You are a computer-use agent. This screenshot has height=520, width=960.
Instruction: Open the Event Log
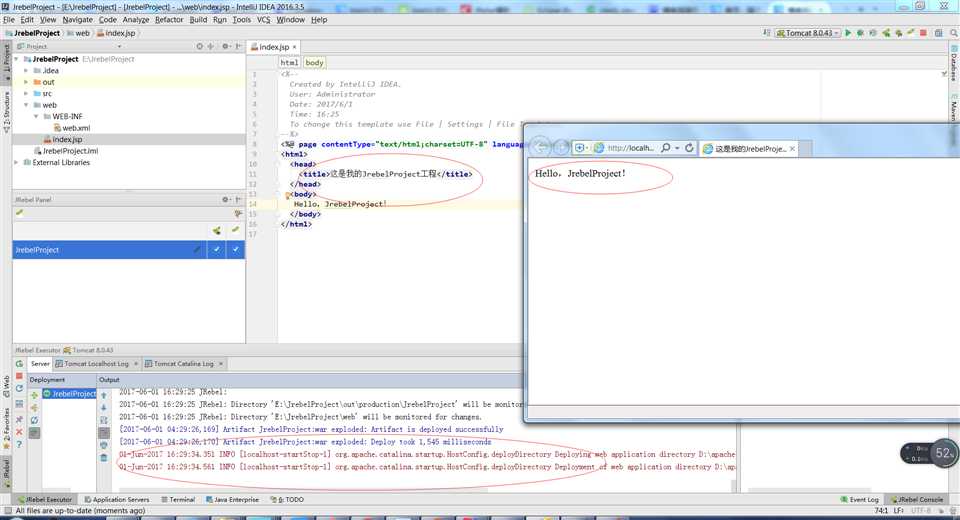(860, 500)
